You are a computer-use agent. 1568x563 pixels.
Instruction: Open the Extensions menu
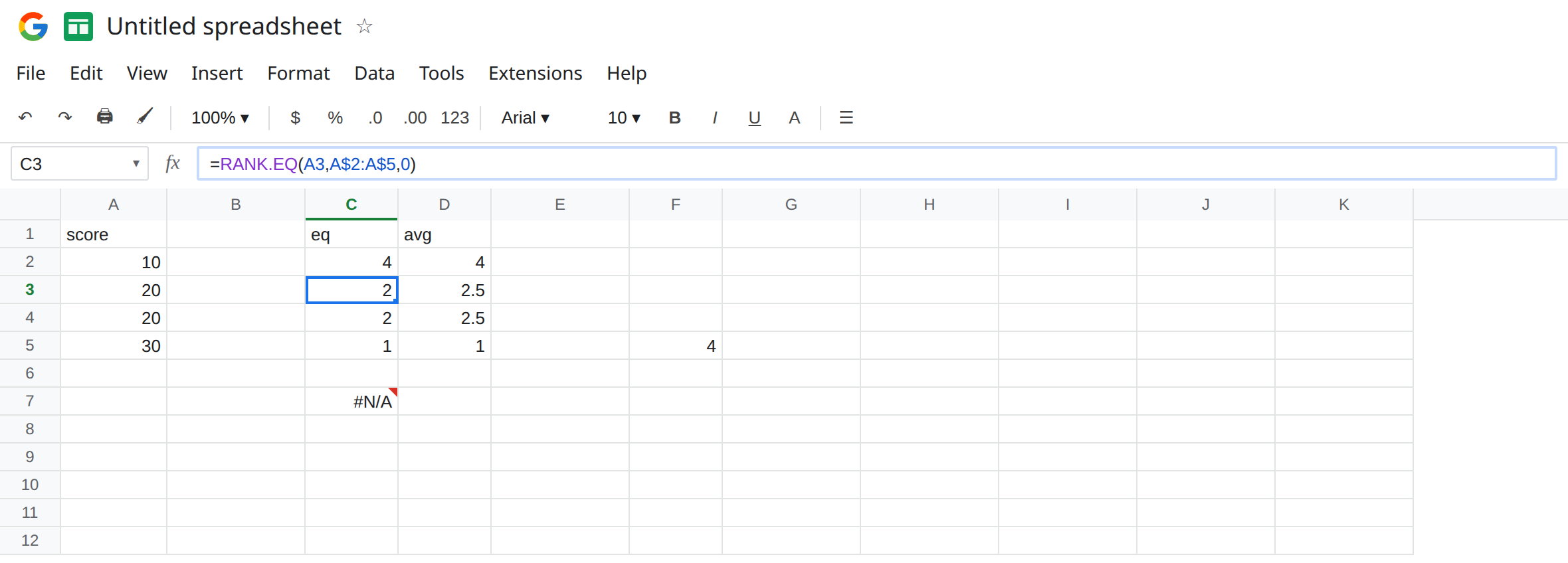536,73
